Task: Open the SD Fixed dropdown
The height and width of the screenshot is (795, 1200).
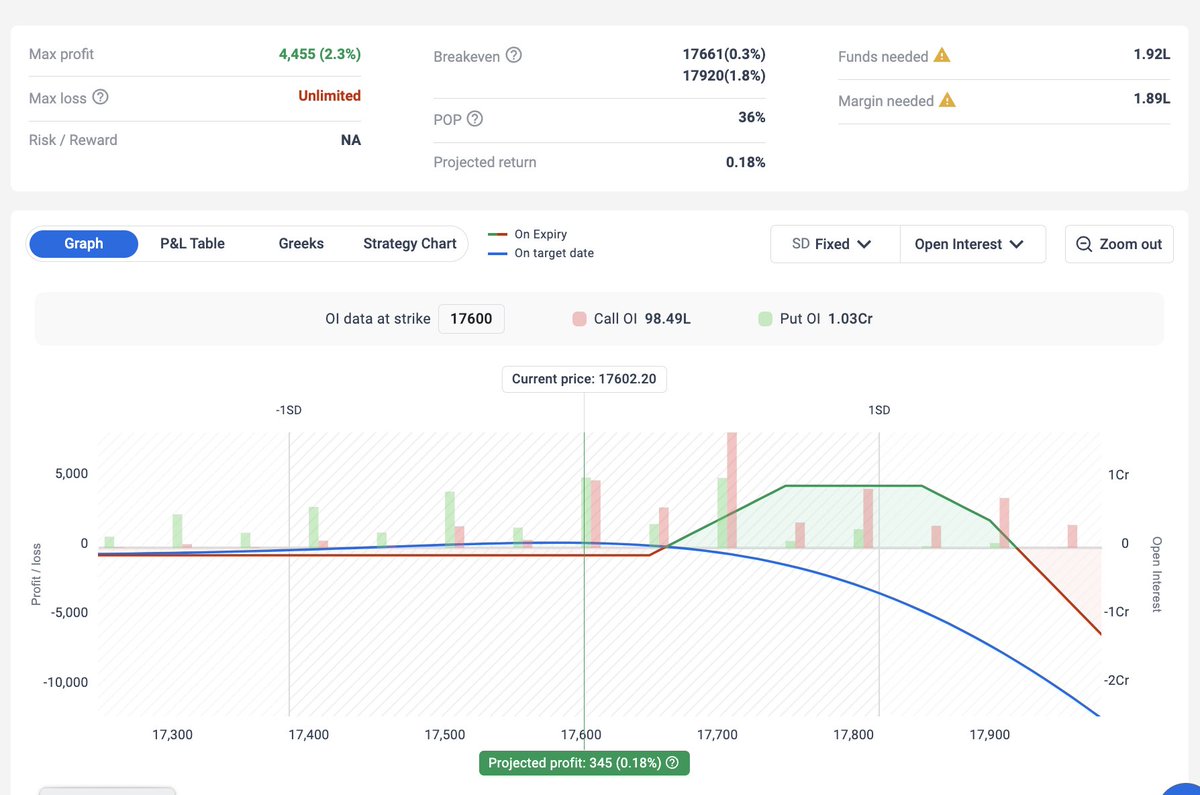Action: (x=835, y=244)
